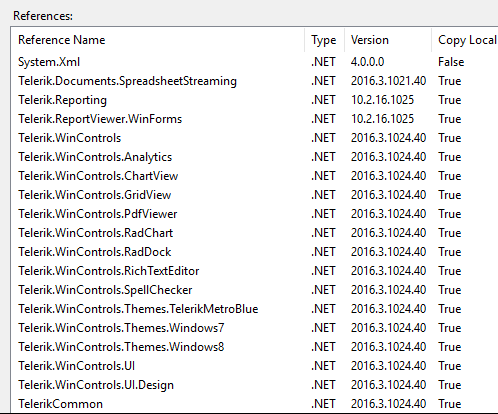Screen dimensions: 498x414
Task: Click version 4.0.0.0 of System.Xml
Action: [367, 62]
